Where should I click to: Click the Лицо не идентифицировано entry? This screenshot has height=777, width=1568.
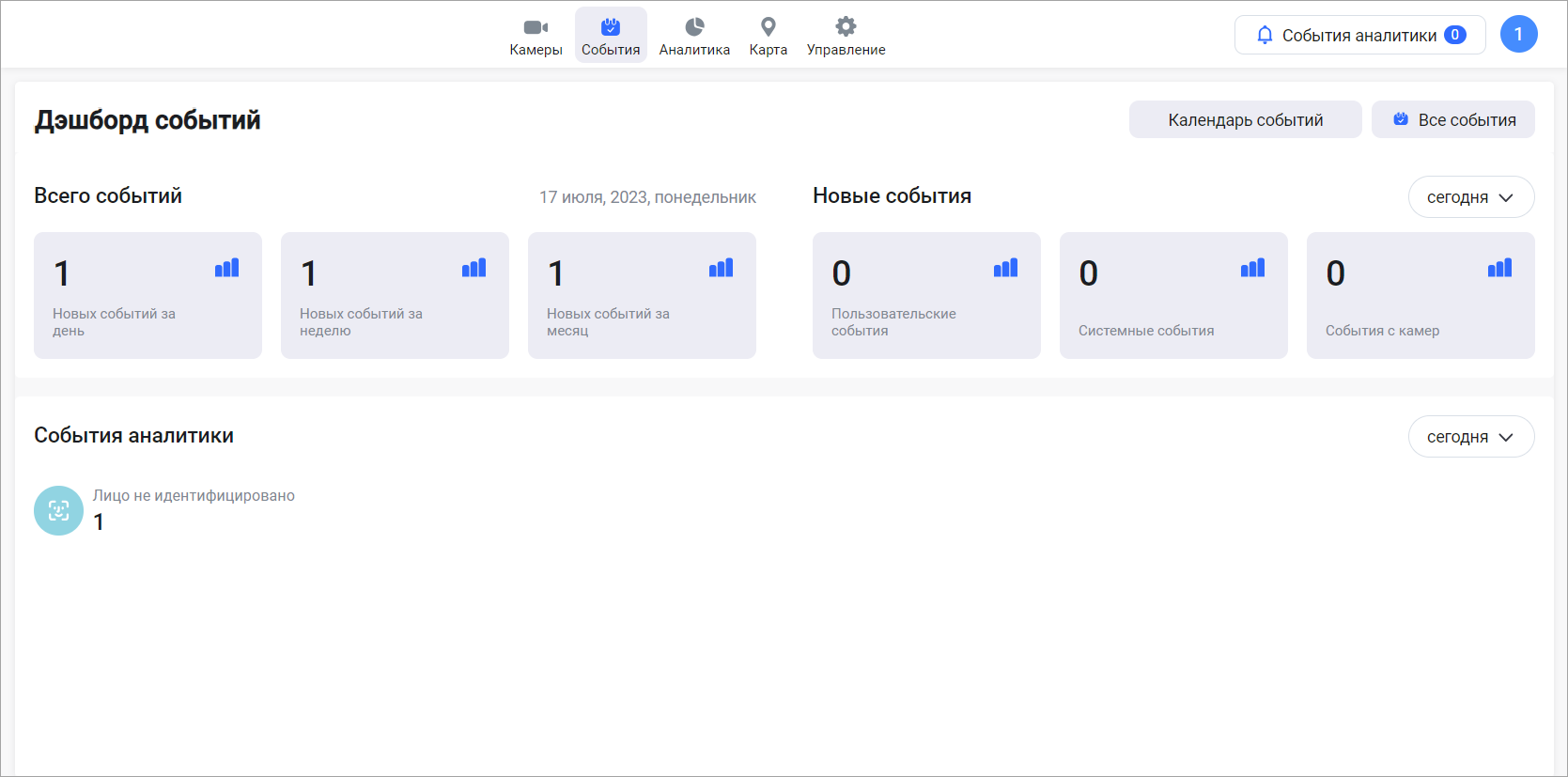[x=194, y=496]
